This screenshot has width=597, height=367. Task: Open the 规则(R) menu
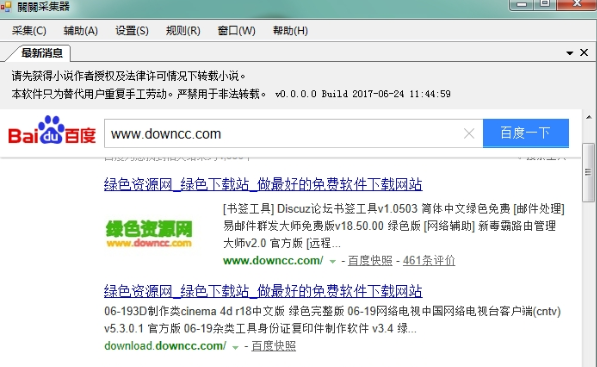pyautogui.click(x=183, y=30)
